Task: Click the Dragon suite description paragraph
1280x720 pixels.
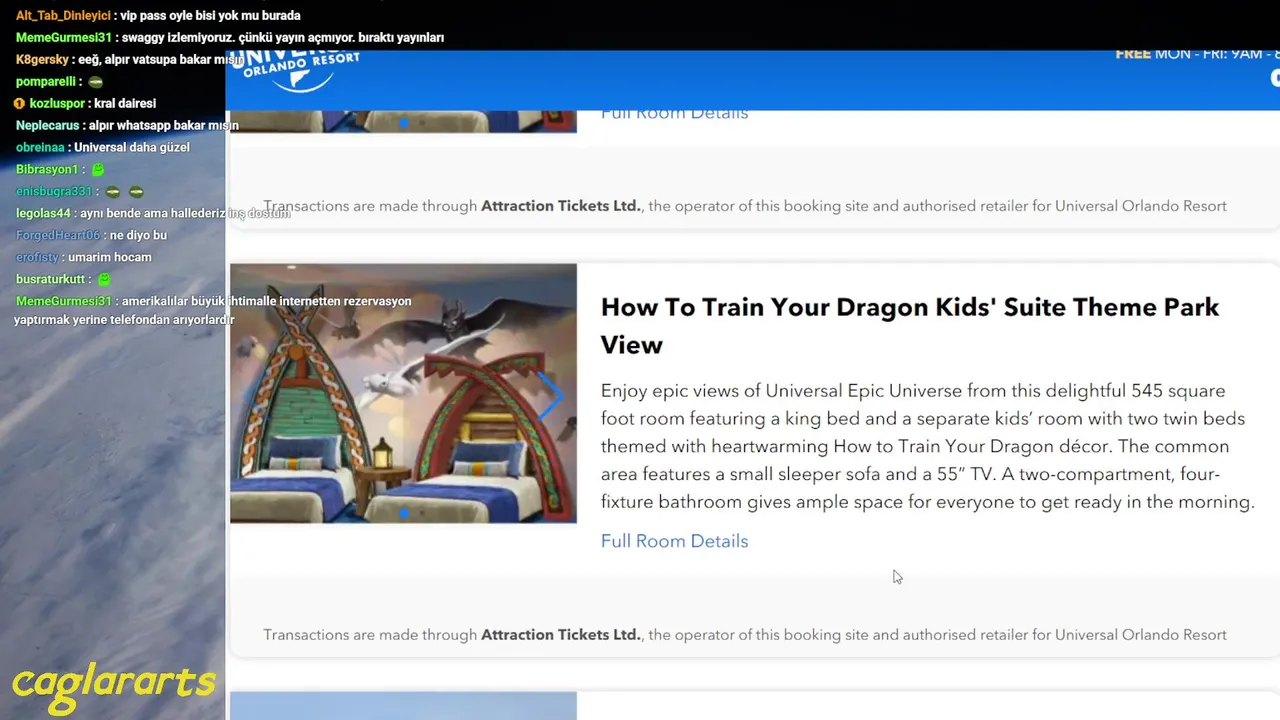Action: click(927, 446)
